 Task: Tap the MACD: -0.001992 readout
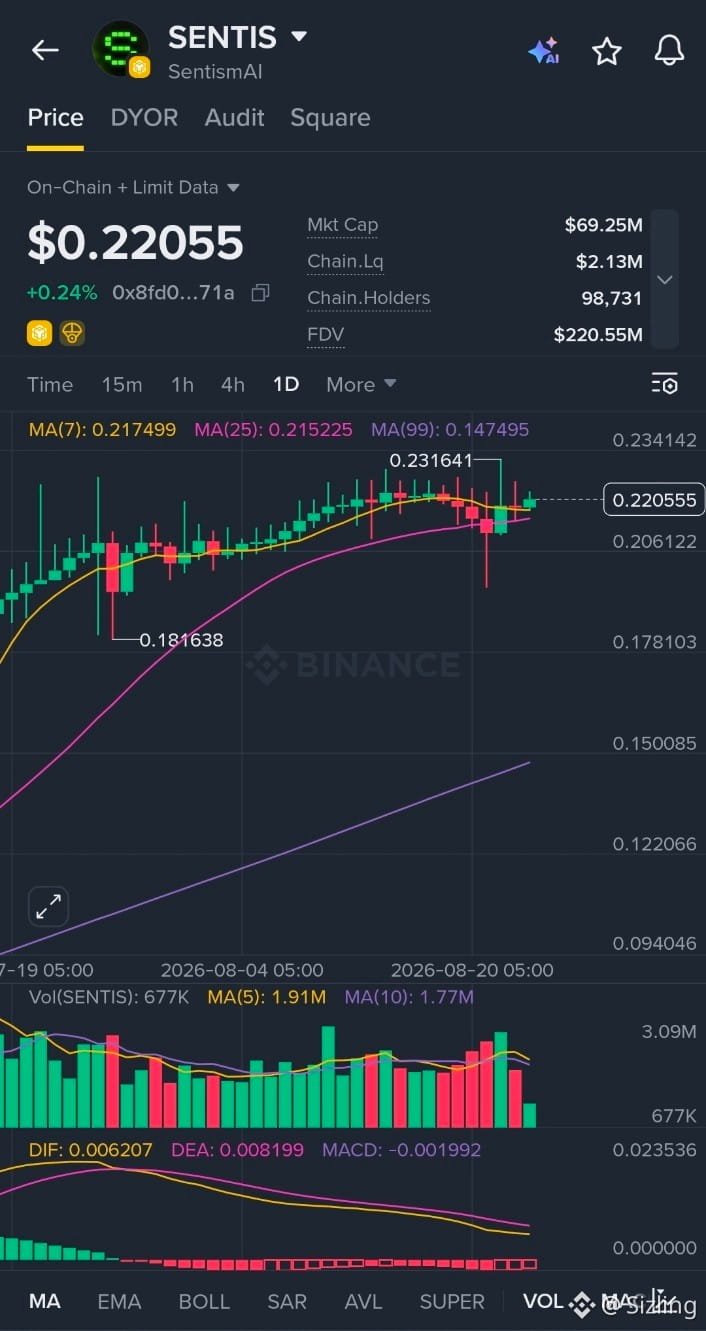click(401, 1150)
